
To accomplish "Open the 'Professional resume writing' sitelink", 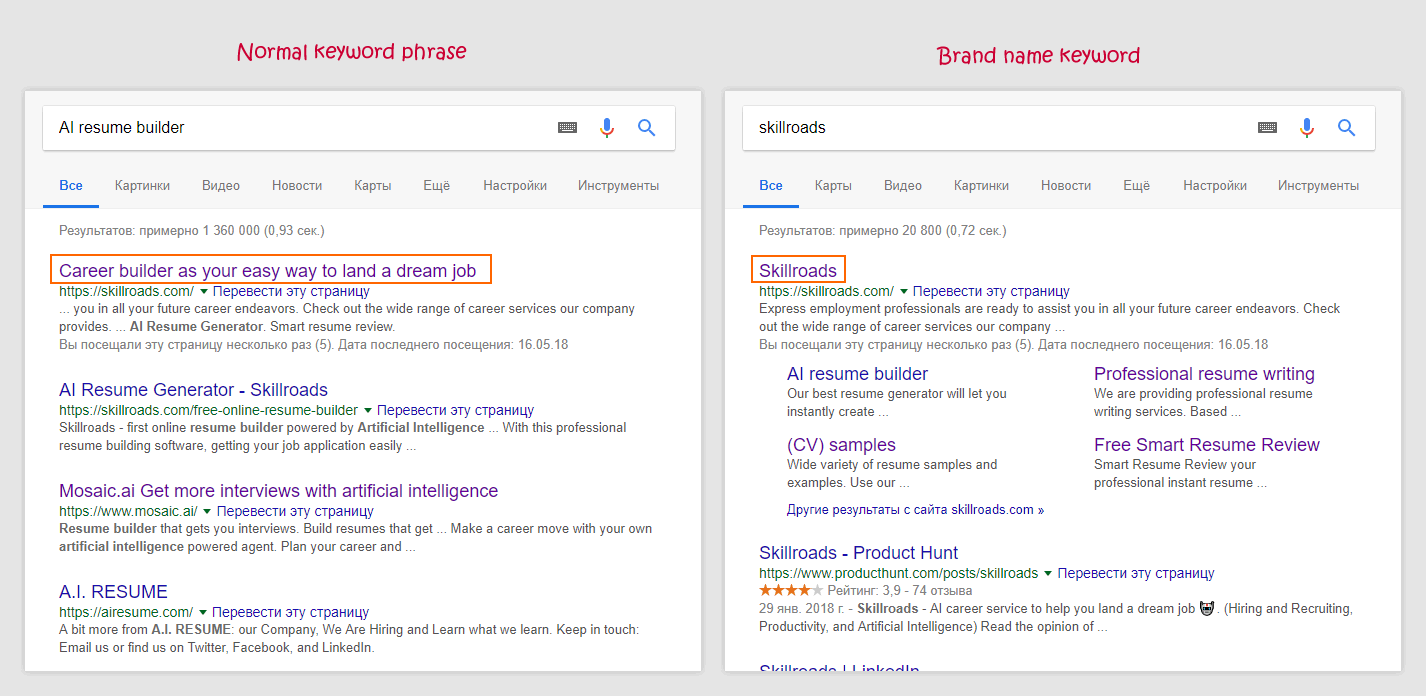I will (1204, 374).
